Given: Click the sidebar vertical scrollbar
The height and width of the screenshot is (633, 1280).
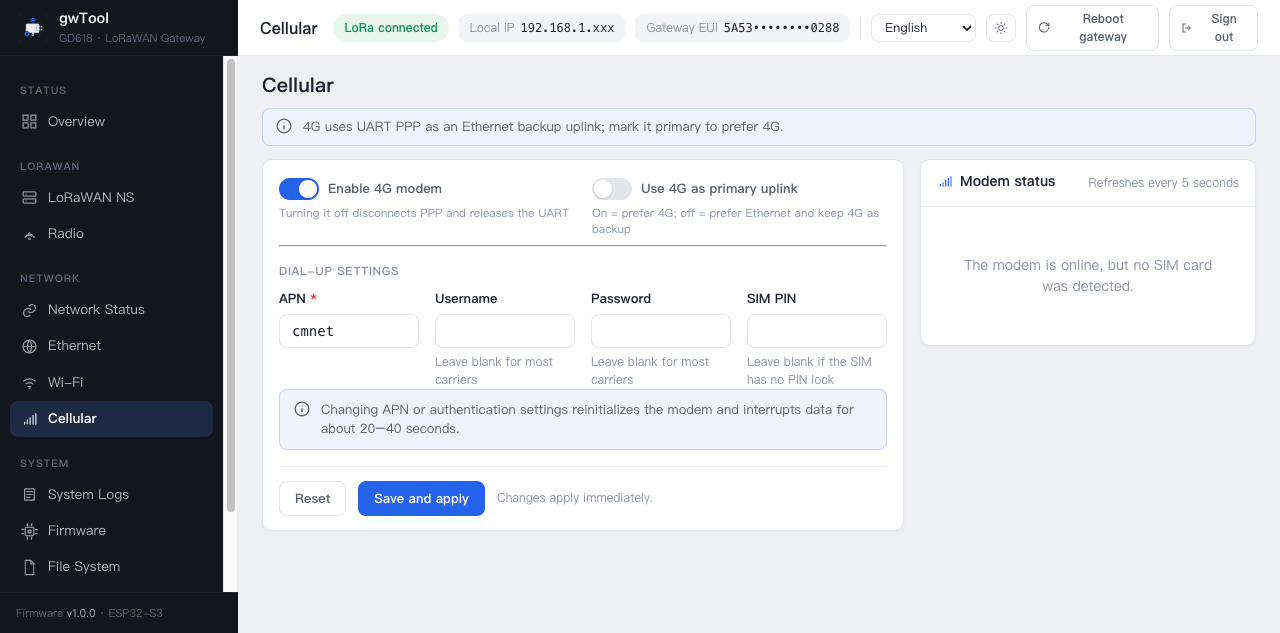Looking at the screenshot, I should tap(231, 285).
